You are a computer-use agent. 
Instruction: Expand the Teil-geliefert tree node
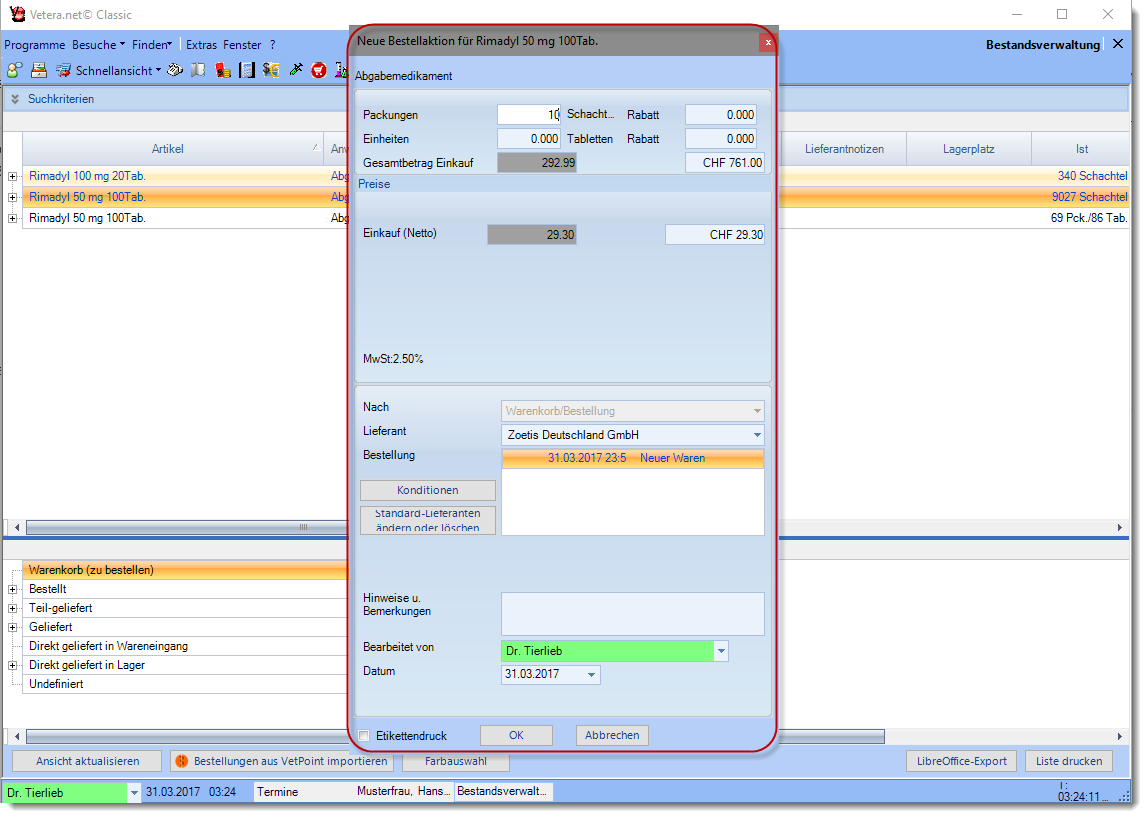13,608
